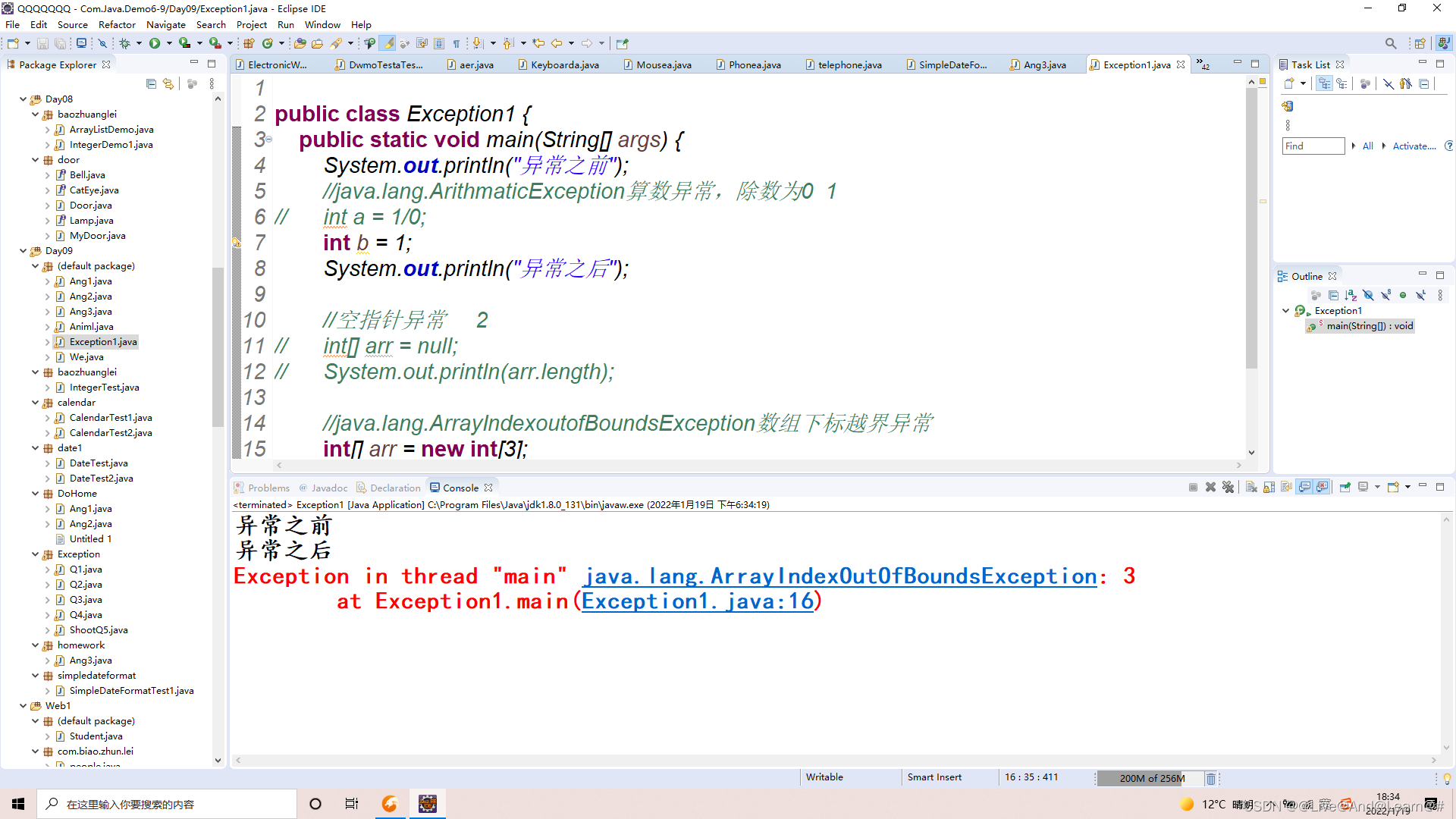Click Collapse All in Package Explorer
This screenshot has width=1456, height=819.
click(x=151, y=84)
